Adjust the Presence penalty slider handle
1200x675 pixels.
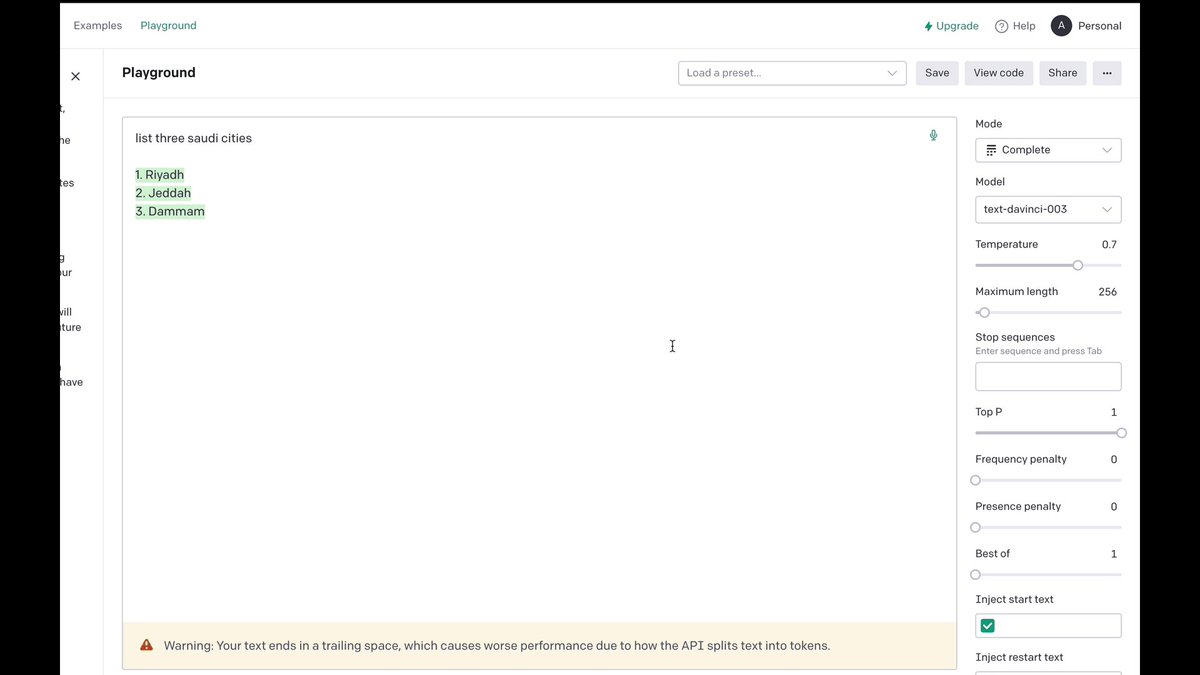(976, 527)
